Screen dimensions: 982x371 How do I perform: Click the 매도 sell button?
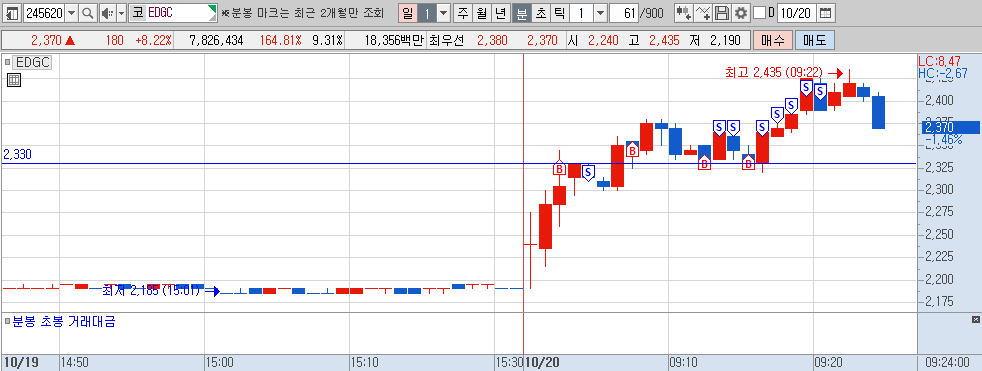pyautogui.click(x=815, y=41)
